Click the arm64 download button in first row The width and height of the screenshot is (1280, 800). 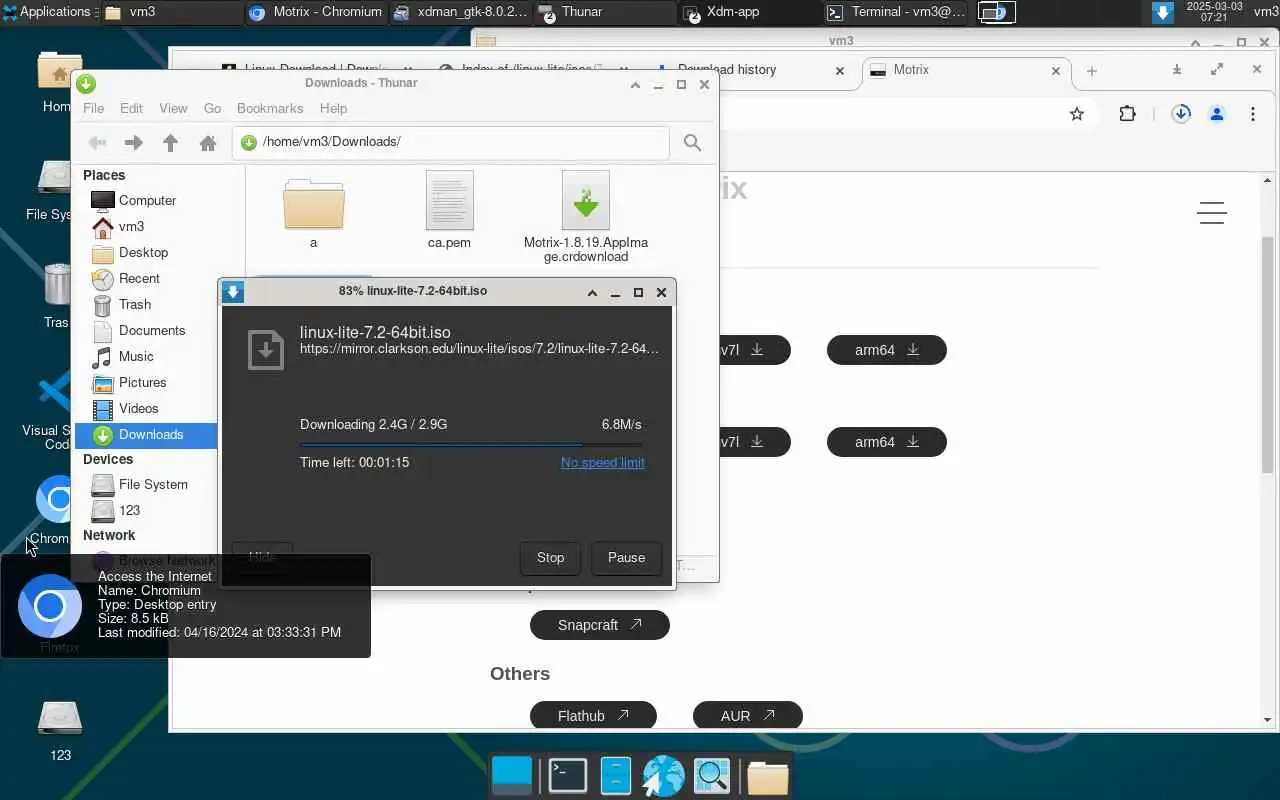[886, 350]
